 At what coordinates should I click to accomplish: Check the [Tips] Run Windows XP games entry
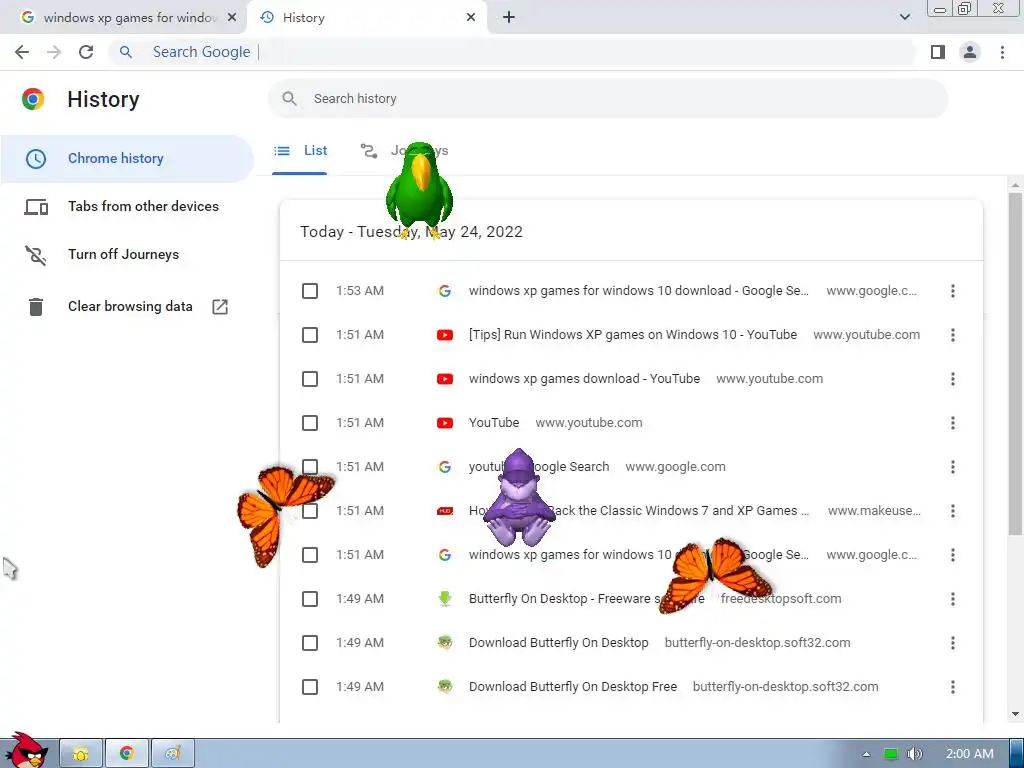310,335
